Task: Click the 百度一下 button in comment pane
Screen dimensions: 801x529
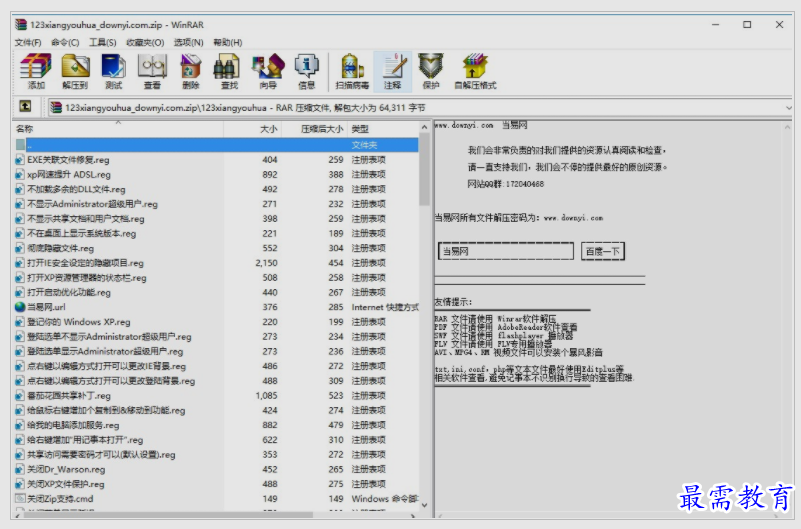Action: tap(603, 251)
